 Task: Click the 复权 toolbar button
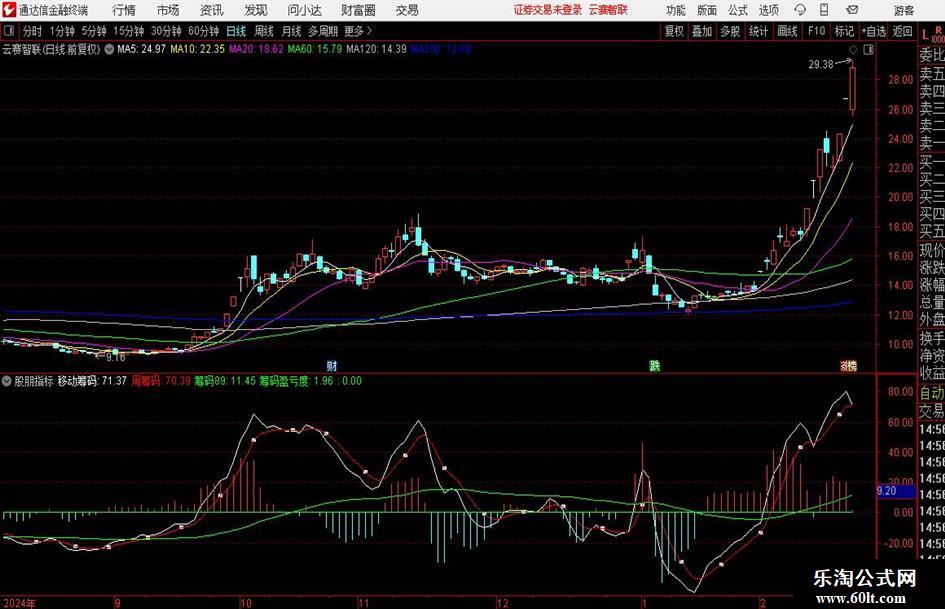673,31
